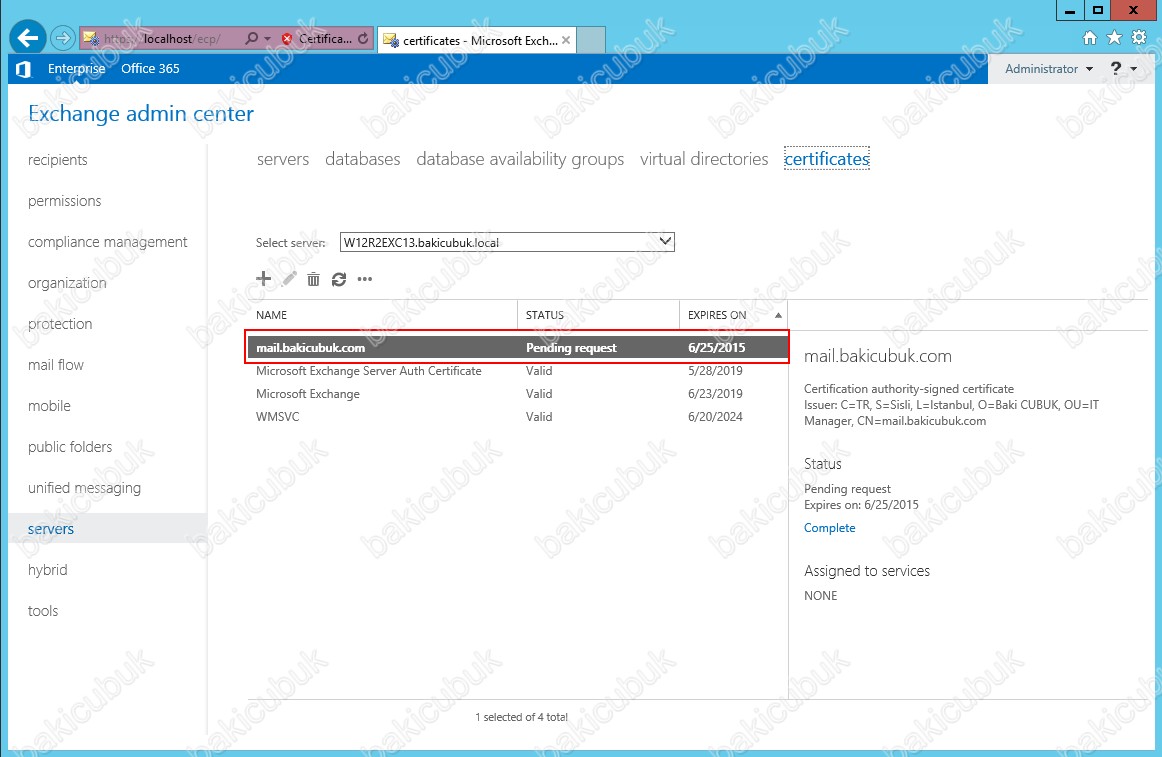Open public folders section
The height and width of the screenshot is (757, 1162).
[70, 447]
